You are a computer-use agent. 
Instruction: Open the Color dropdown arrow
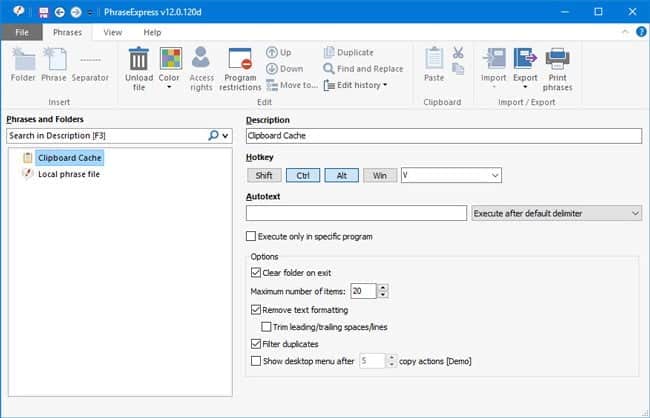(169, 87)
